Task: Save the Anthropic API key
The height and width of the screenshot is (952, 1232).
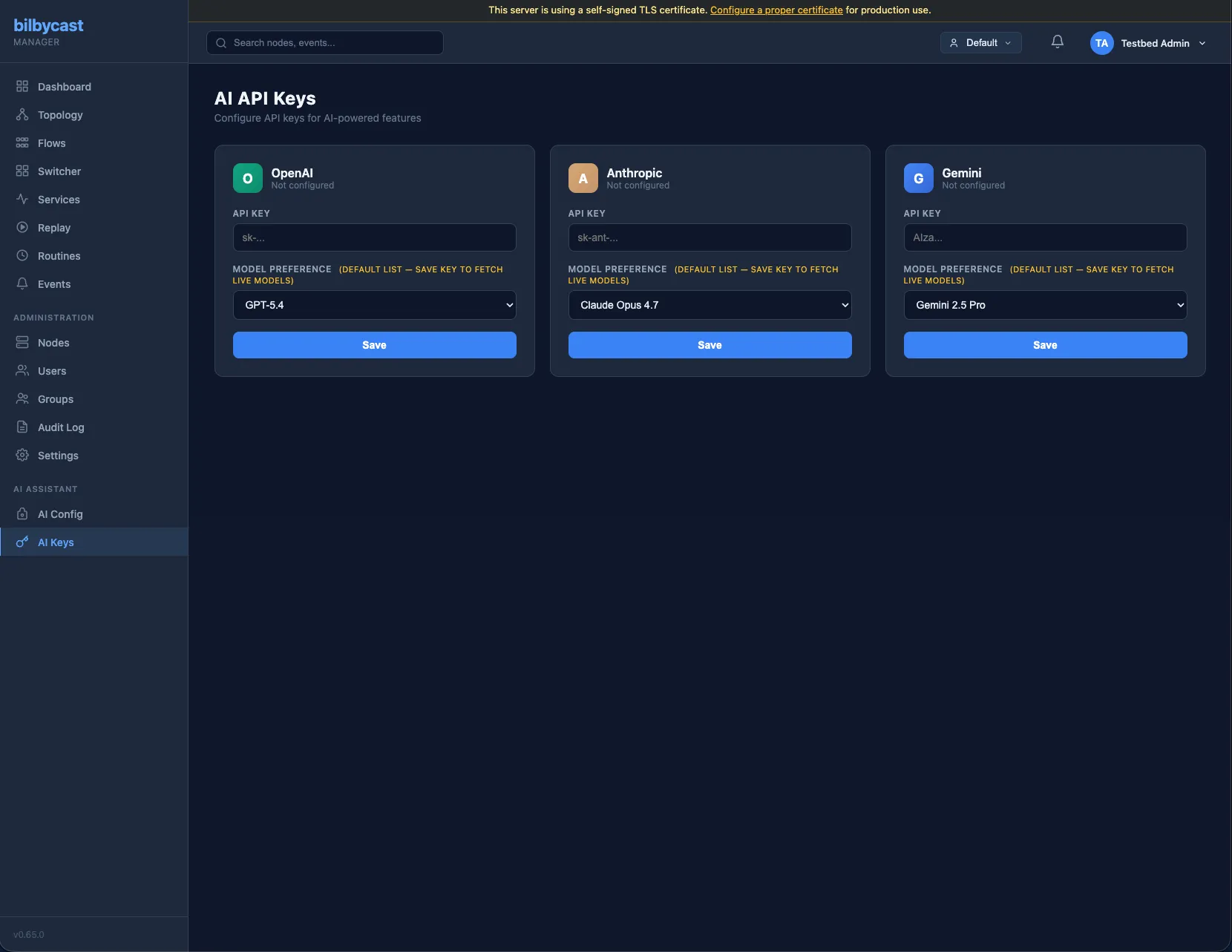Action: (x=710, y=345)
